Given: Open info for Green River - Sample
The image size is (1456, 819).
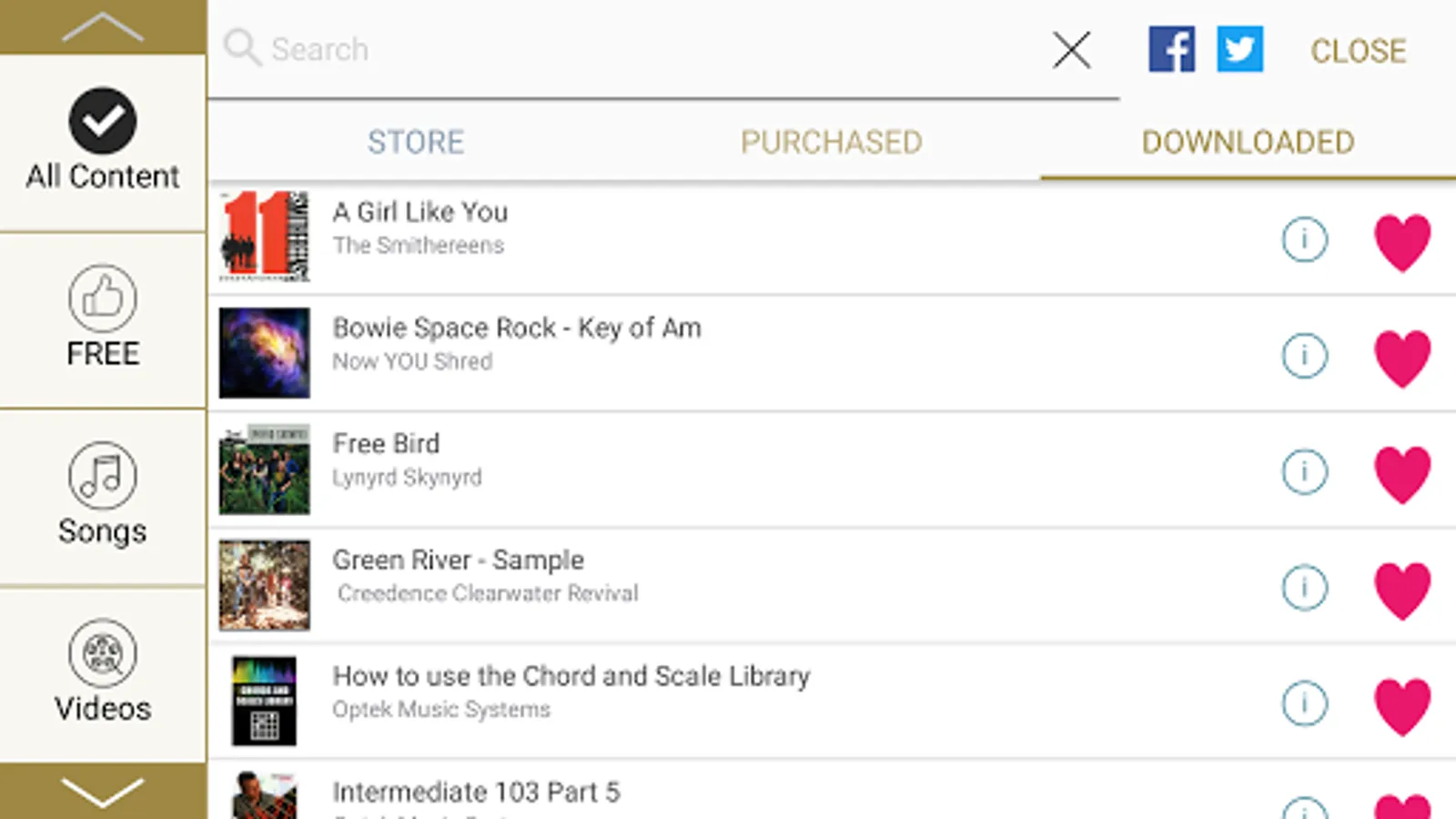Looking at the screenshot, I should pyautogui.click(x=1304, y=588).
